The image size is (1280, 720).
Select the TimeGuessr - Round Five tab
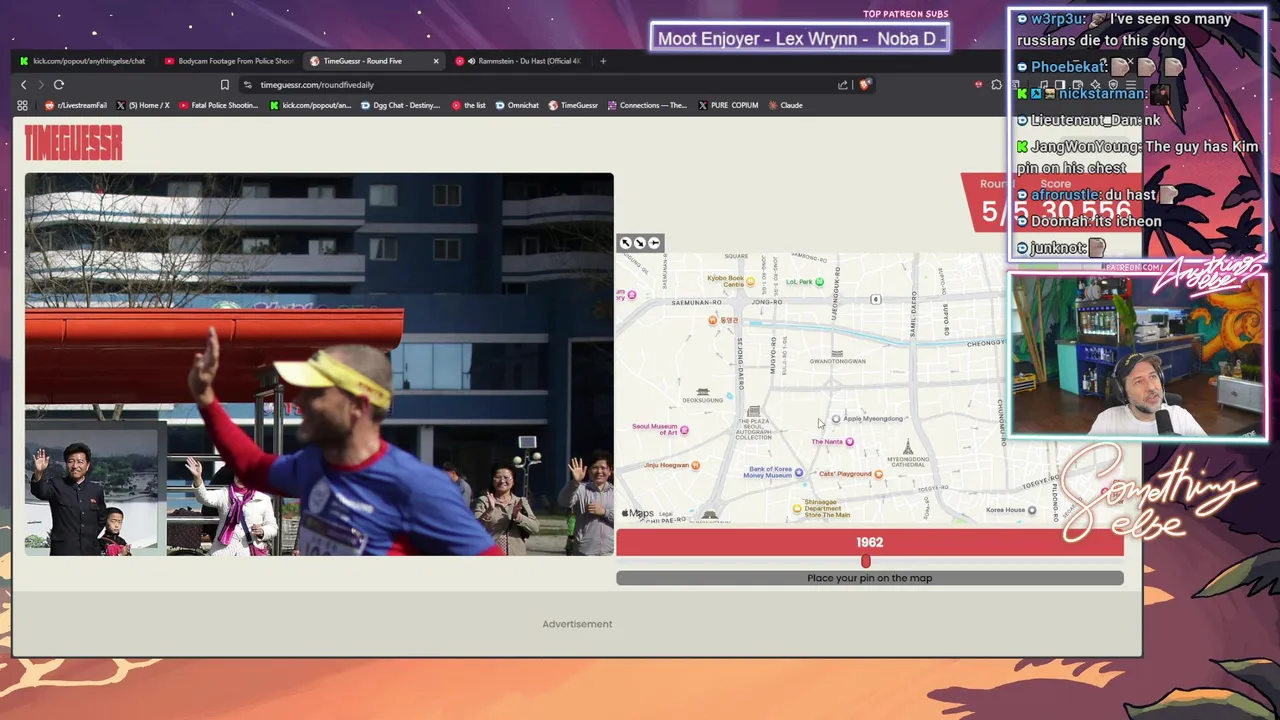click(x=374, y=61)
